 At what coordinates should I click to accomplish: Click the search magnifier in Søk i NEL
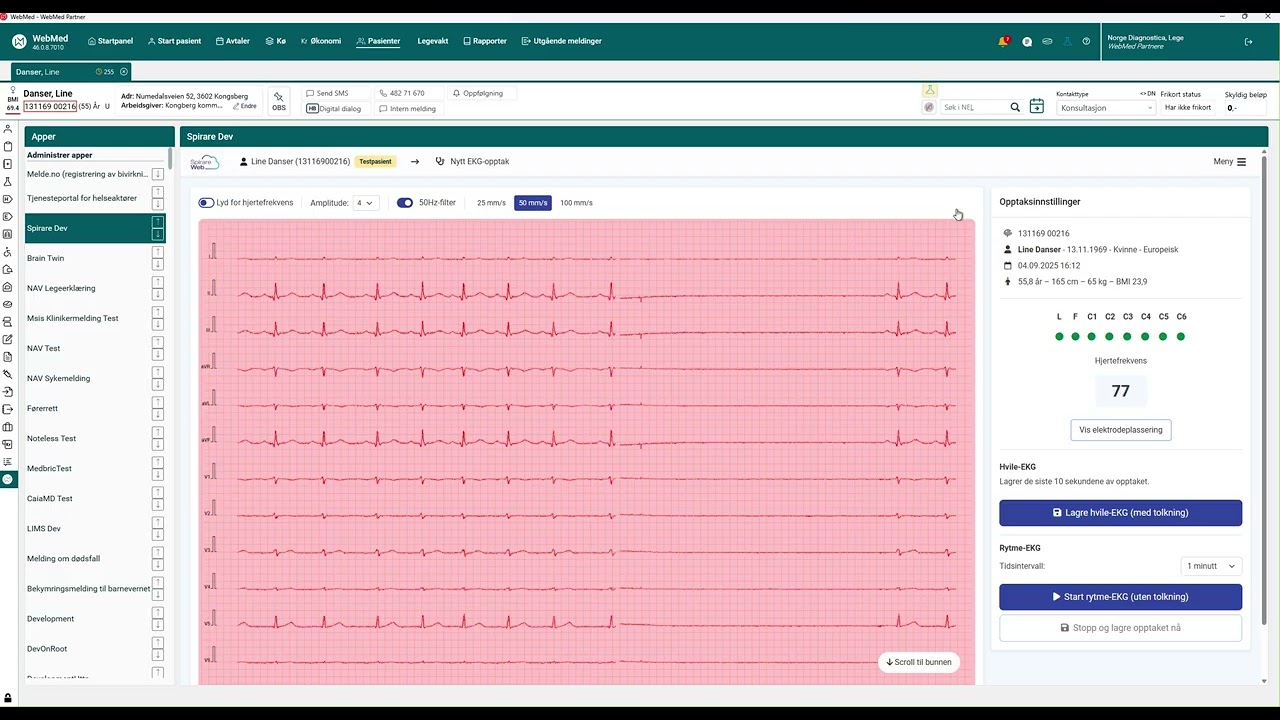point(1015,107)
